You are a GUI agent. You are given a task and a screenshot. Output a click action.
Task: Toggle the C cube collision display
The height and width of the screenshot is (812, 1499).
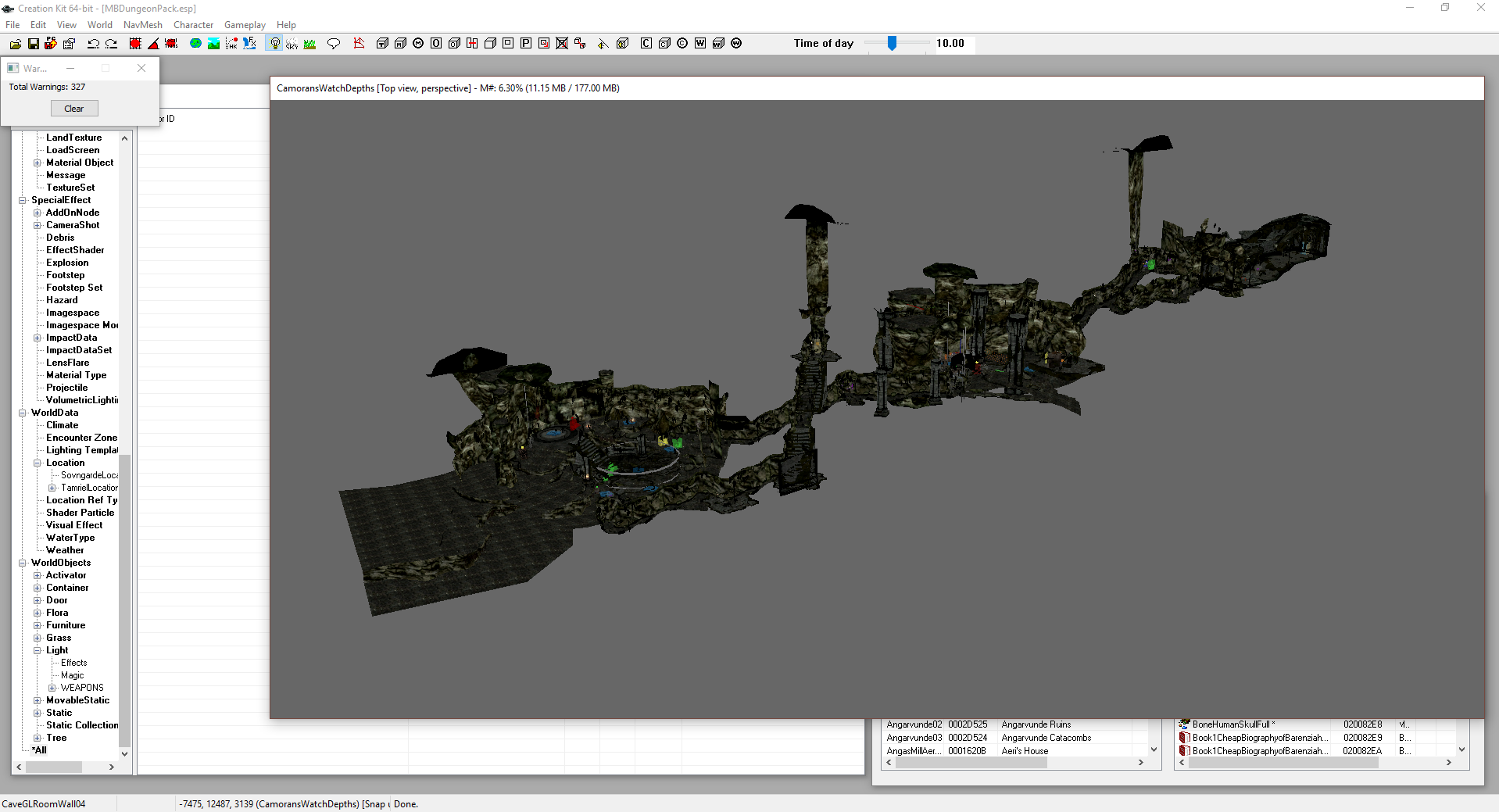pos(664,44)
